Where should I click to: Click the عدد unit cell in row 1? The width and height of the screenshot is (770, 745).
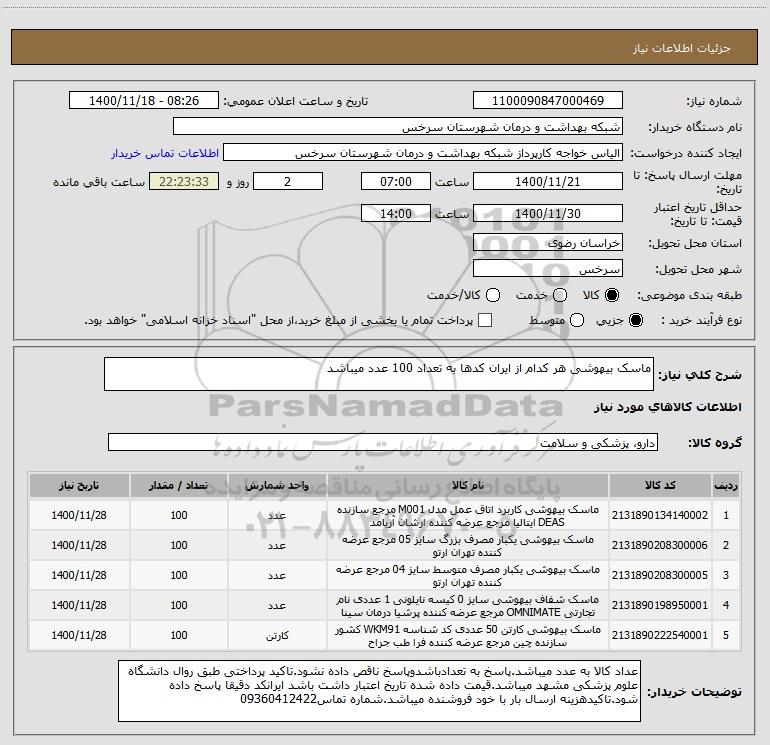[277, 516]
